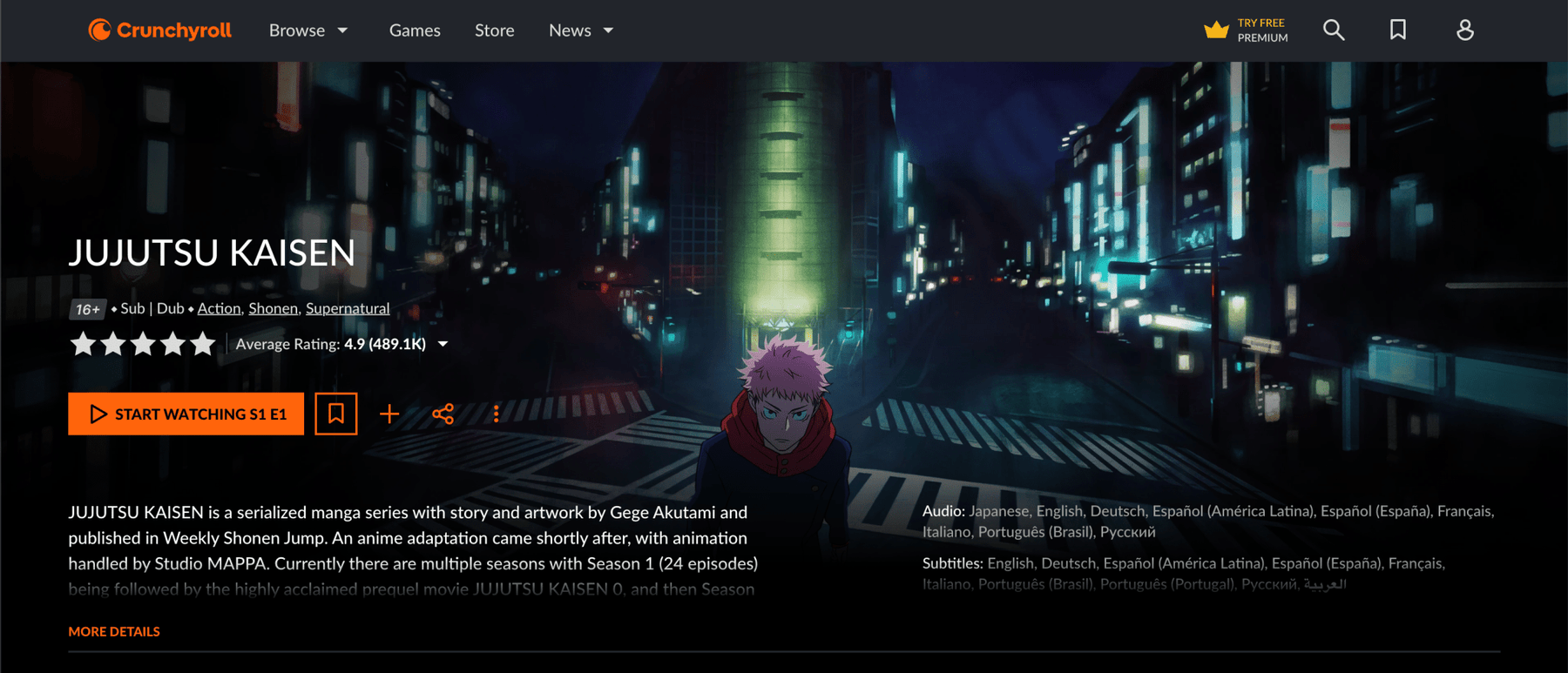Open the account profile icon

pyautogui.click(x=1464, y=30)
